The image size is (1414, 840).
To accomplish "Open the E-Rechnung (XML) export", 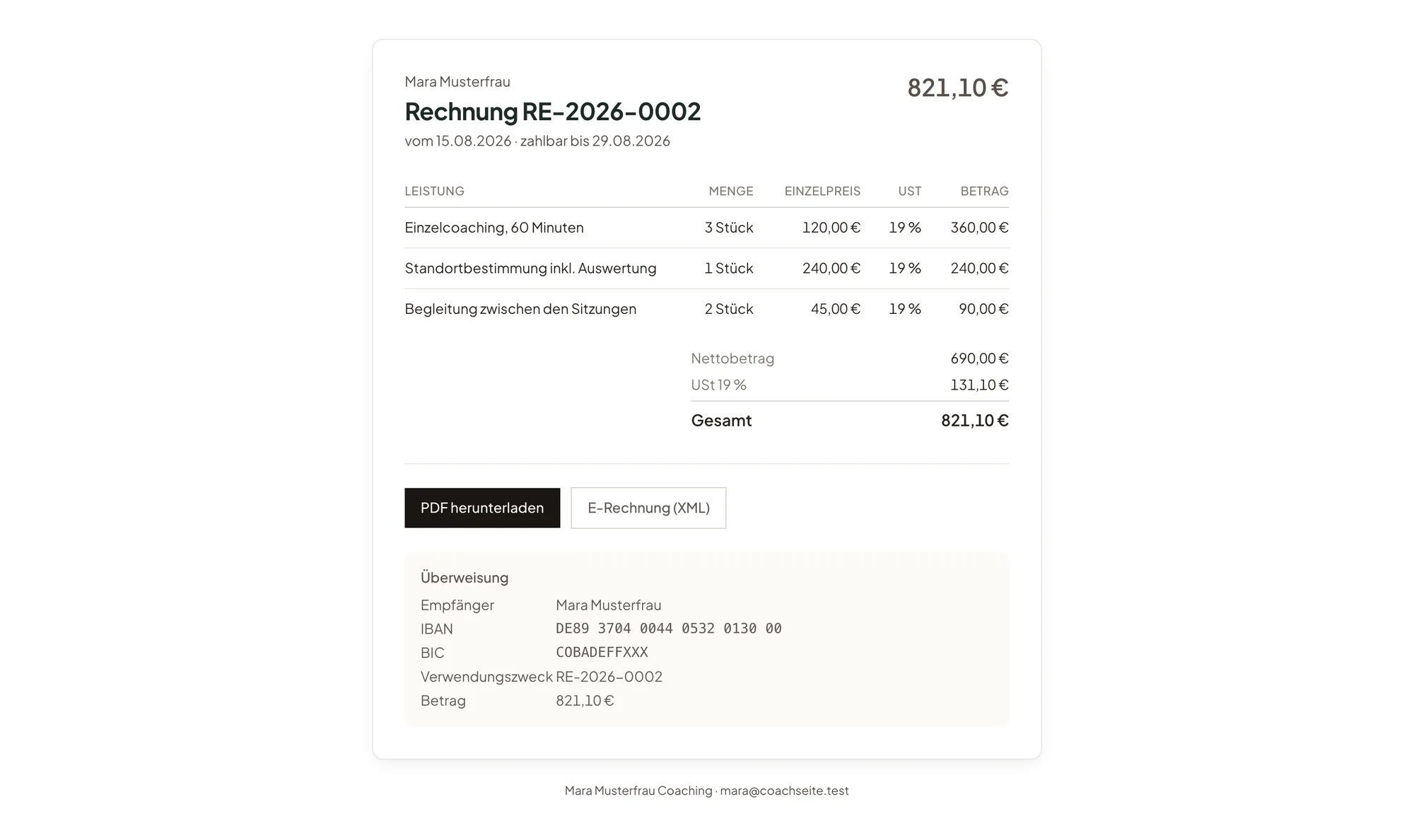I will [x=648, y=508].
